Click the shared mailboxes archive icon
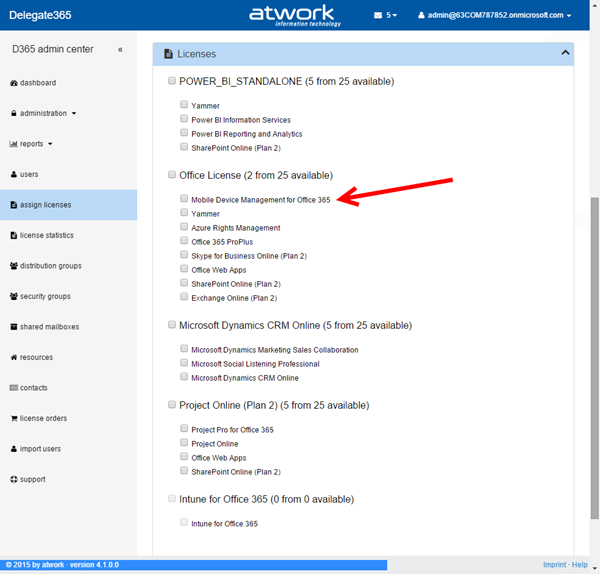The height and width of the screenshot is (574, 600). [x=14, y=327]
